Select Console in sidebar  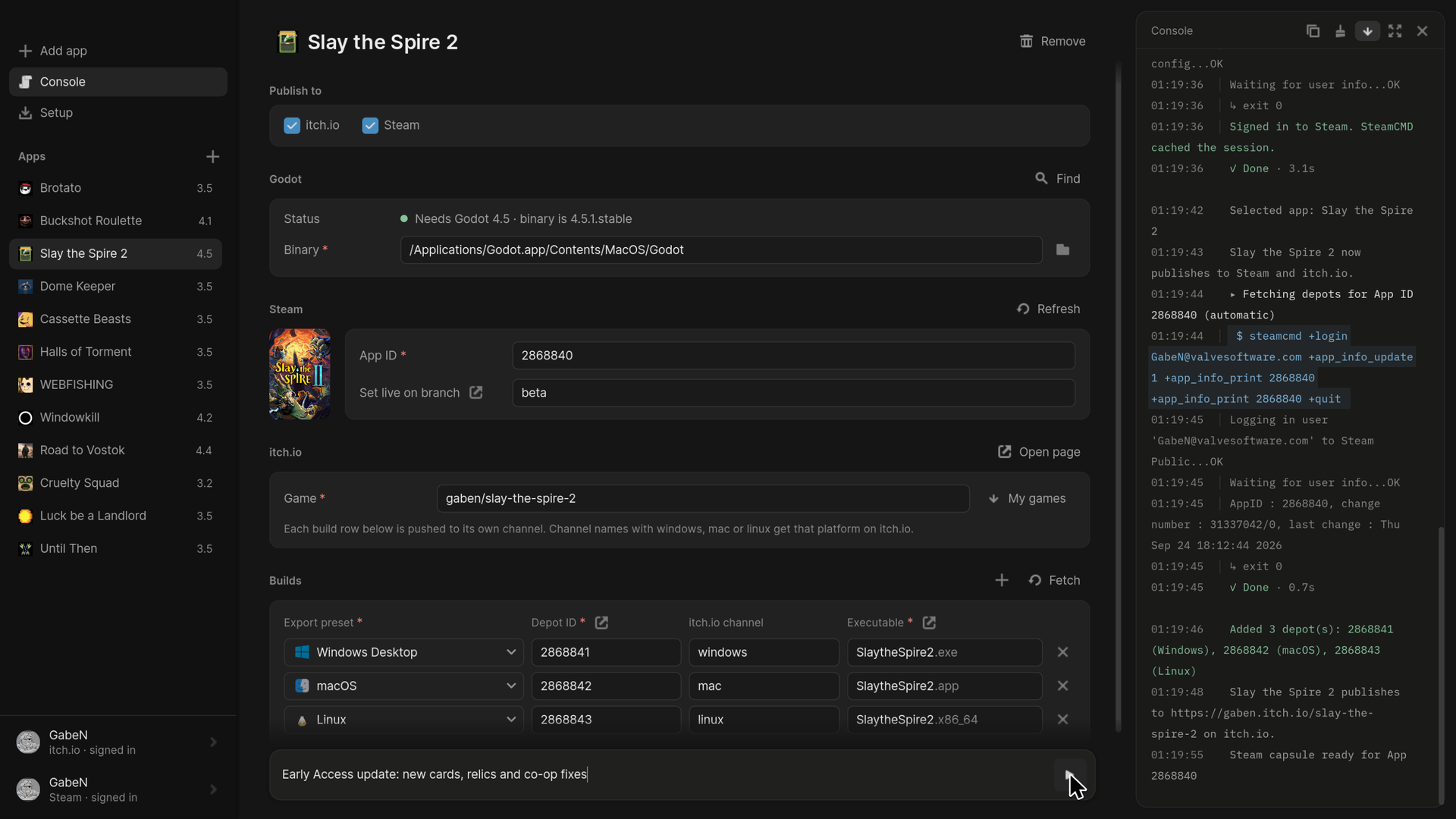[x=118, y=82]
